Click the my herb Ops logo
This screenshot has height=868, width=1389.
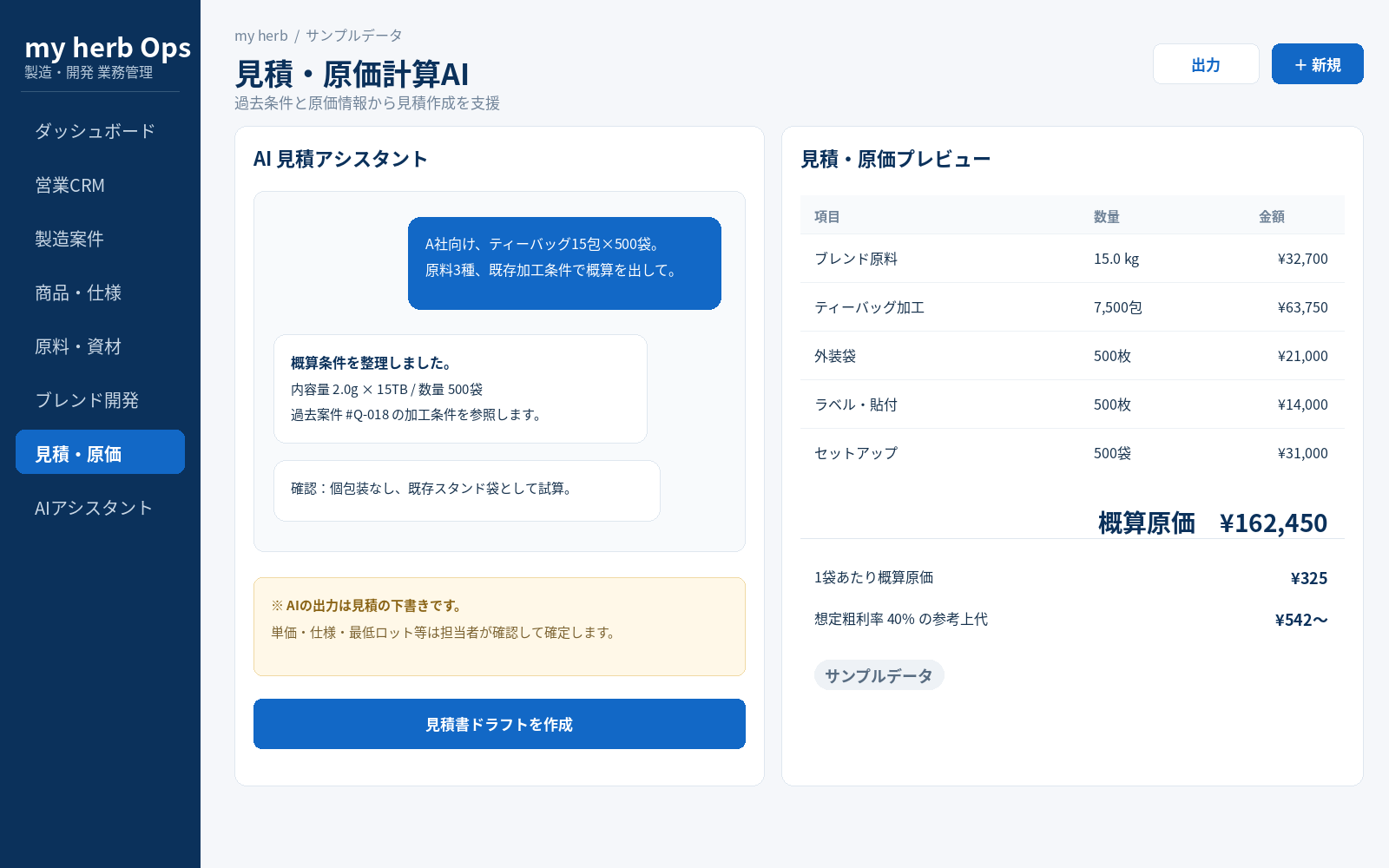108,48
